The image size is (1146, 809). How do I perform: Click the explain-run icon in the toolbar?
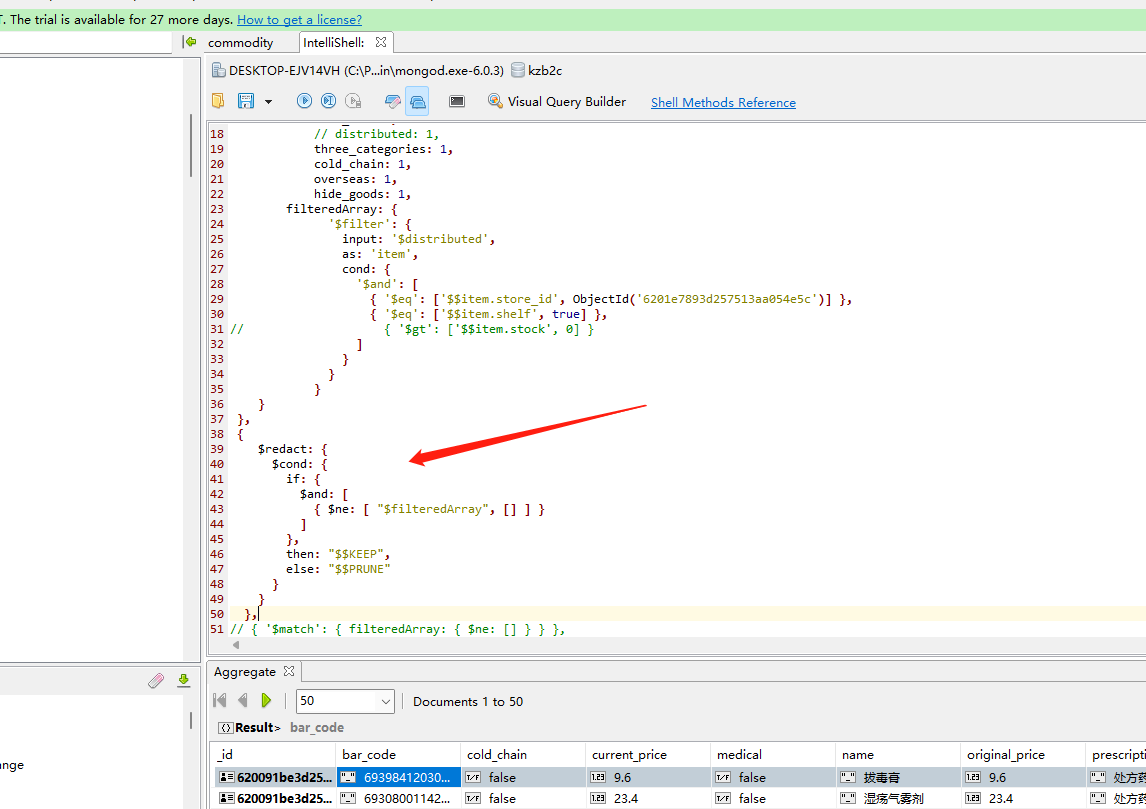[353, 101]
